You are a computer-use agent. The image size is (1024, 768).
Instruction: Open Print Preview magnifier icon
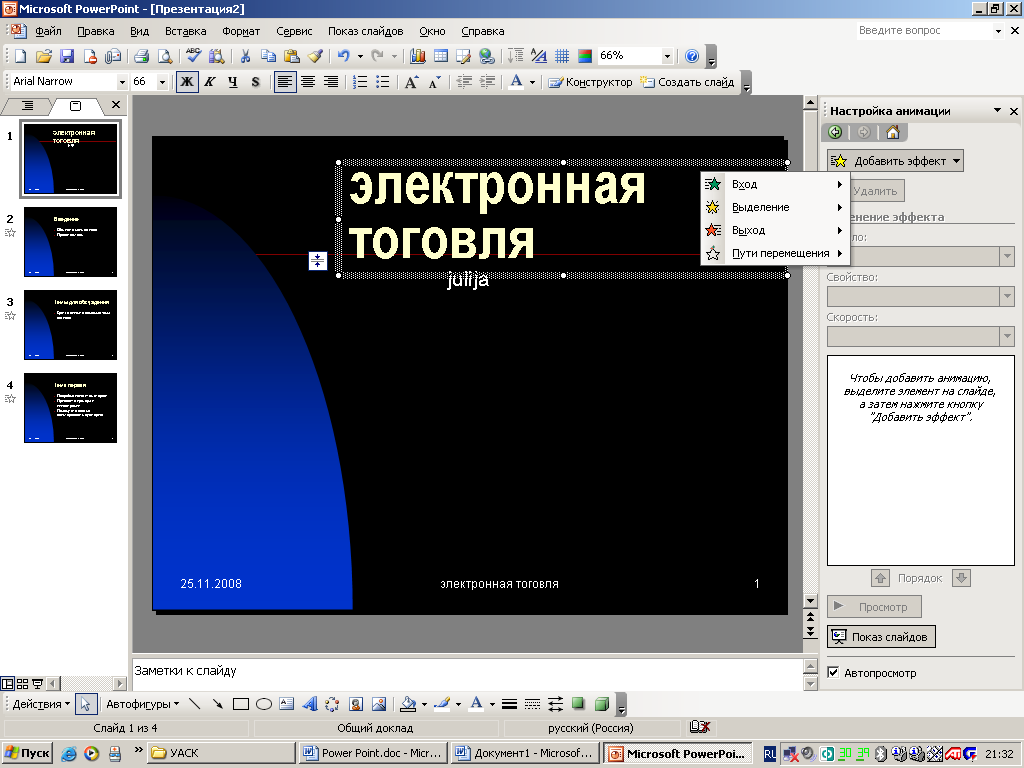[x=165, y=56]
